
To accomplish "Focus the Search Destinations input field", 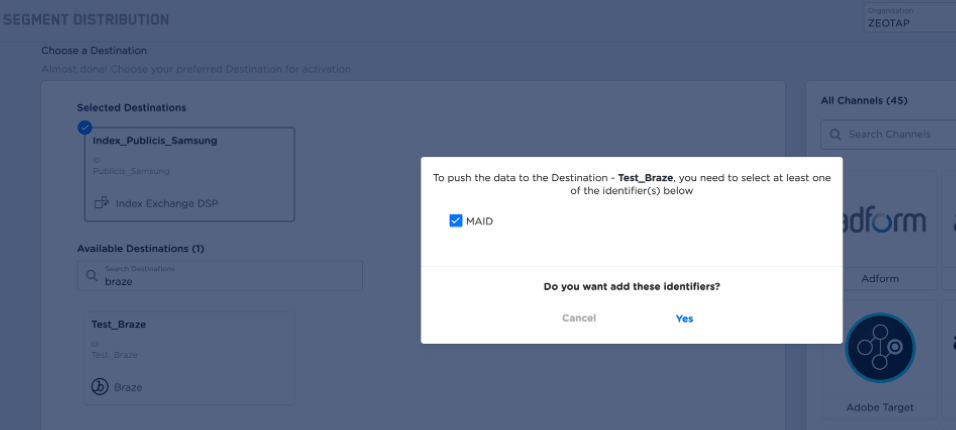I will coord(230,281).
